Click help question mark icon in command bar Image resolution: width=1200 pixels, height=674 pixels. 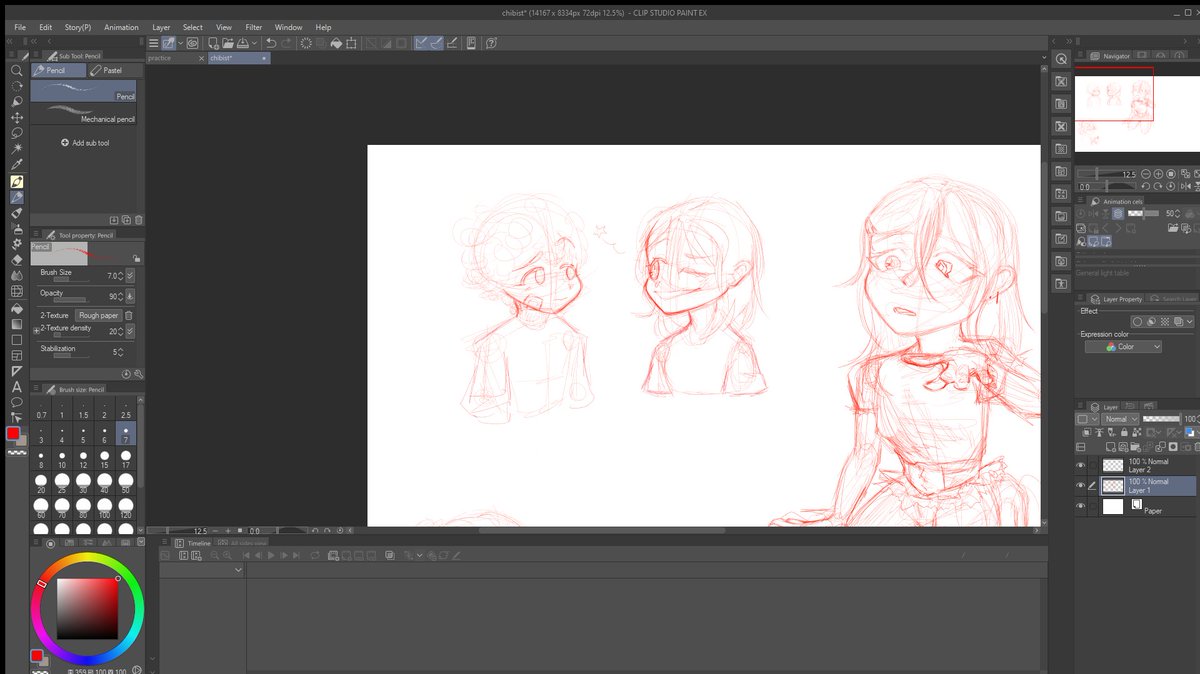pyautogui.click(x=491, y=43)
